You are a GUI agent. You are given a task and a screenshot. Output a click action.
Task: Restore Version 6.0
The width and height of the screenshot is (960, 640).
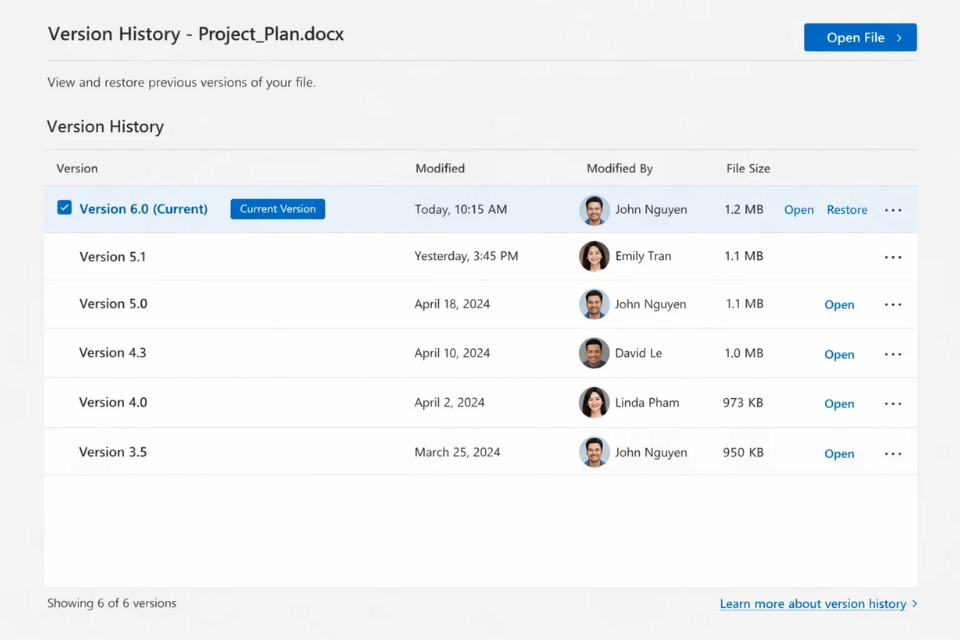(x=846, y=209)
